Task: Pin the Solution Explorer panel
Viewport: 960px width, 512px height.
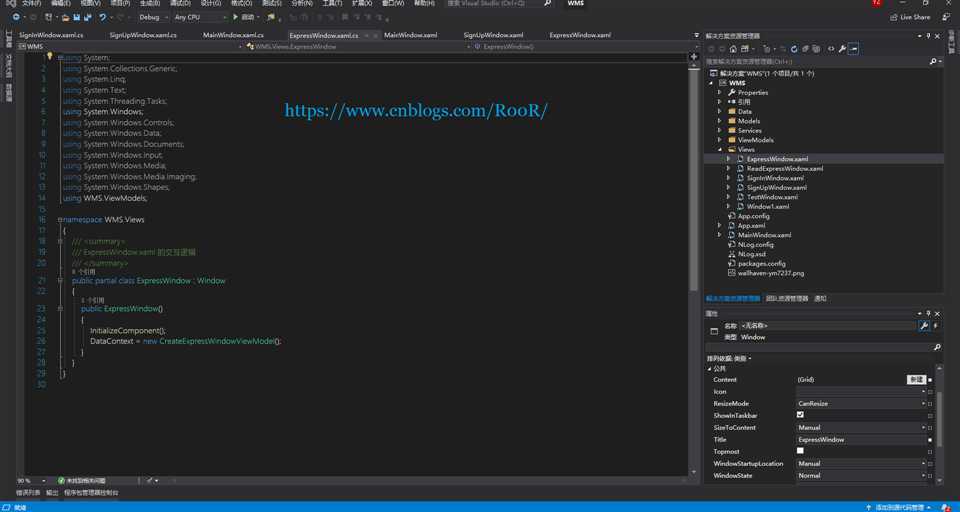Action: (928, 36)
